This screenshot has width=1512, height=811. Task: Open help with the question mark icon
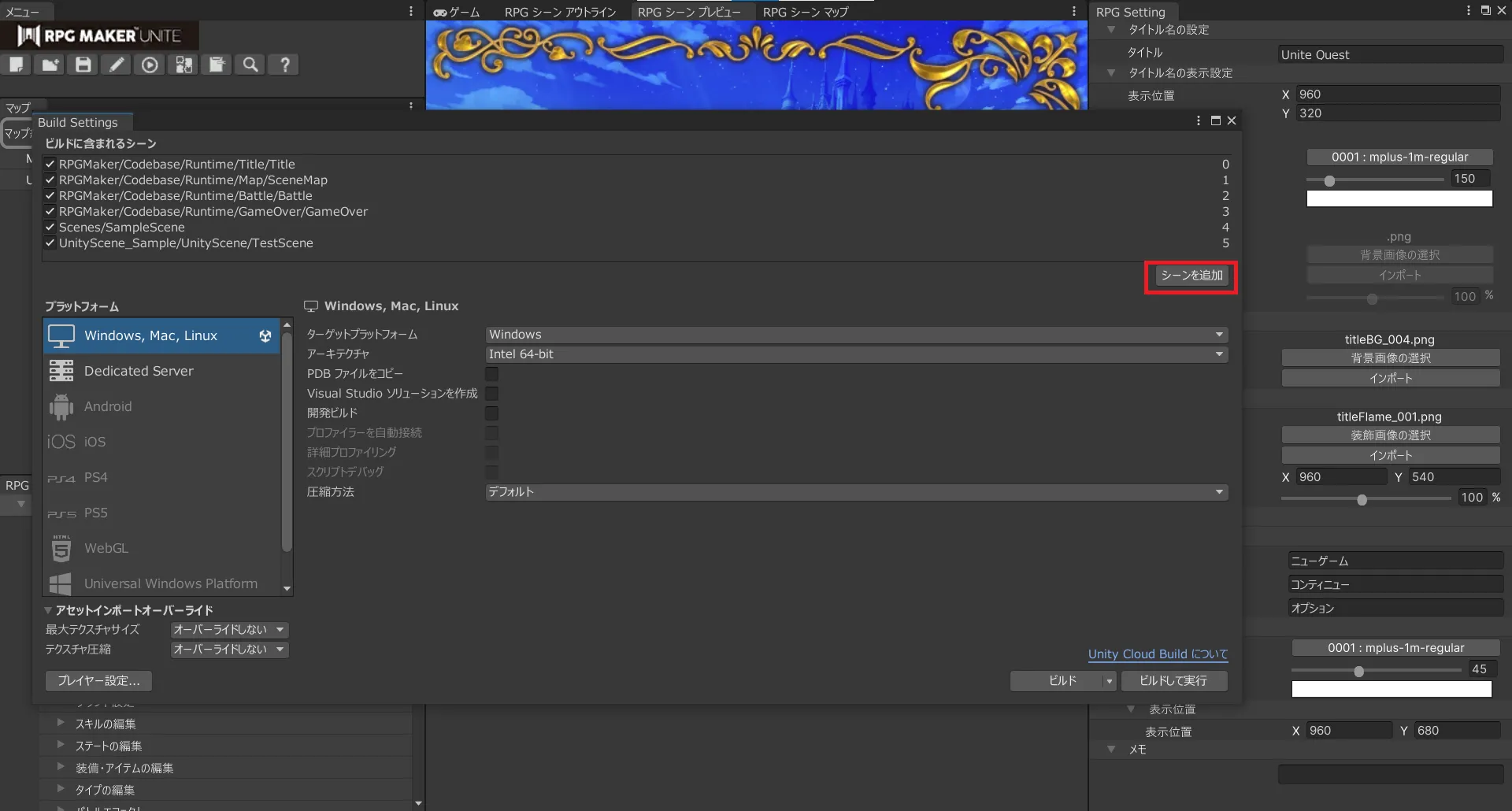[x=284, y=65]
